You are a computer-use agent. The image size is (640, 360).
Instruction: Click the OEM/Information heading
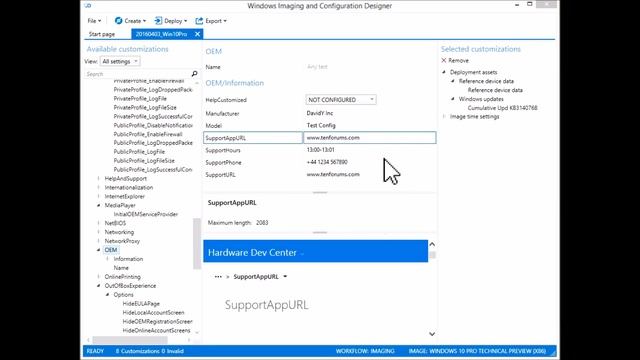tap(235, 83)
